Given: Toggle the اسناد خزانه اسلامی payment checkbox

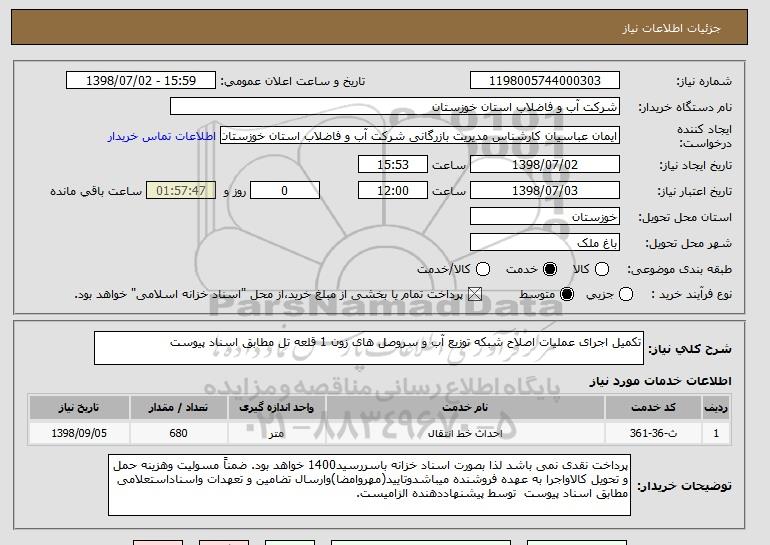Looking at the screenshot, I should tap(474, 294).
